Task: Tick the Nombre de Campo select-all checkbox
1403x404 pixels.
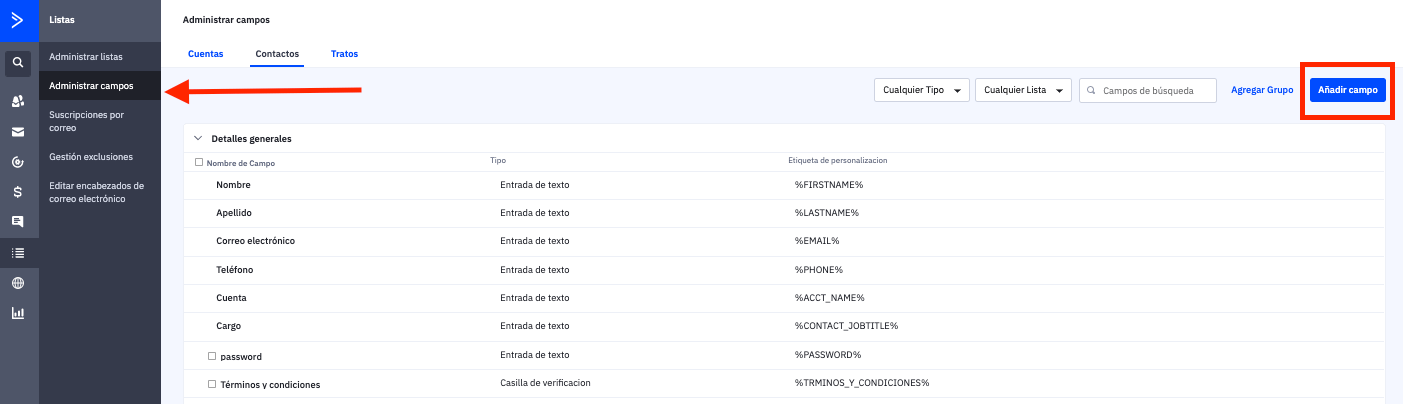Action: click(199, 162)
